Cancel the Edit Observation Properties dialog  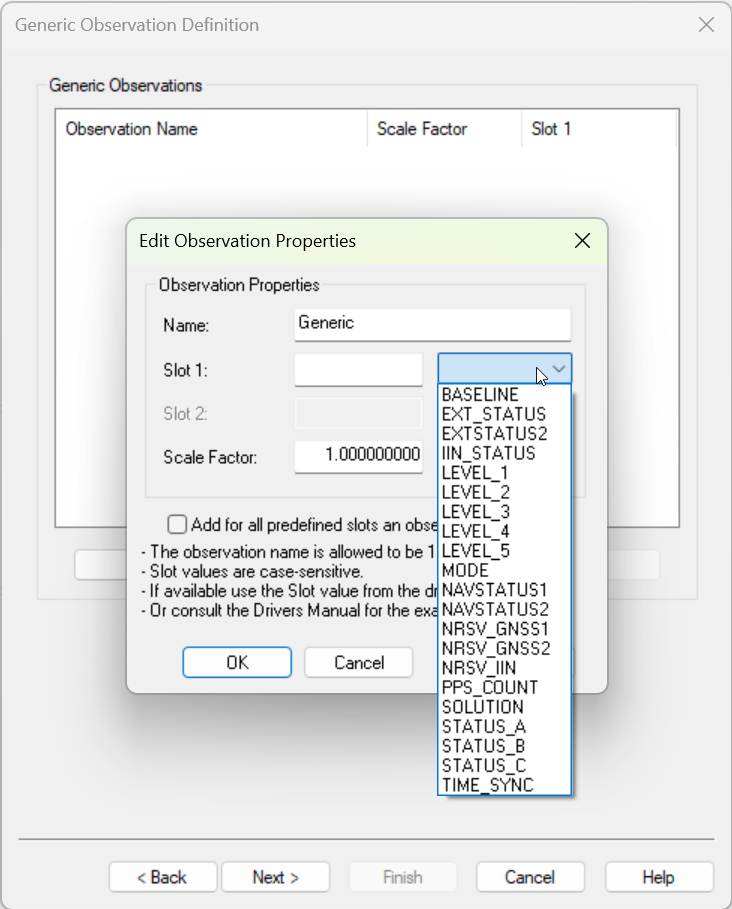pyautogui.click(x=359, y=662)
